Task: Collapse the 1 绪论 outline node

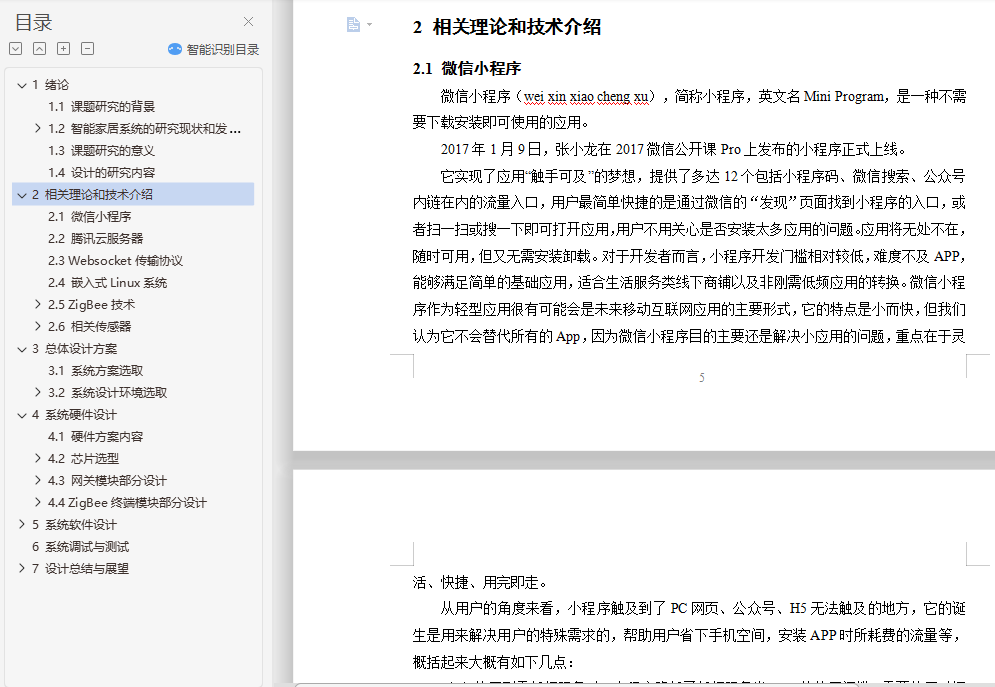Action: point(22,85)
